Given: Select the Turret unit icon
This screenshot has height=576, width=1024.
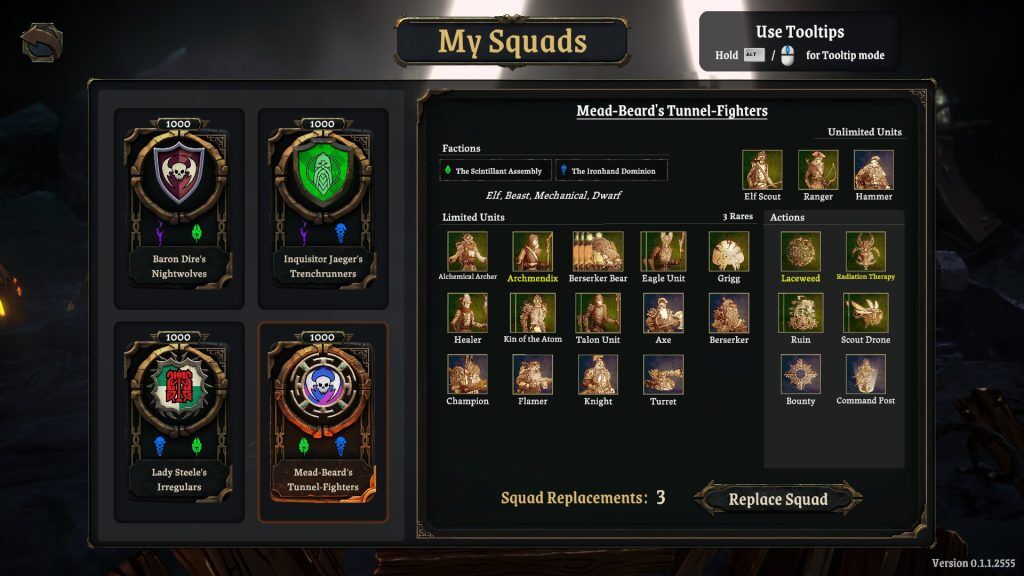Looking at the screenshot, I should coord(663,374).
